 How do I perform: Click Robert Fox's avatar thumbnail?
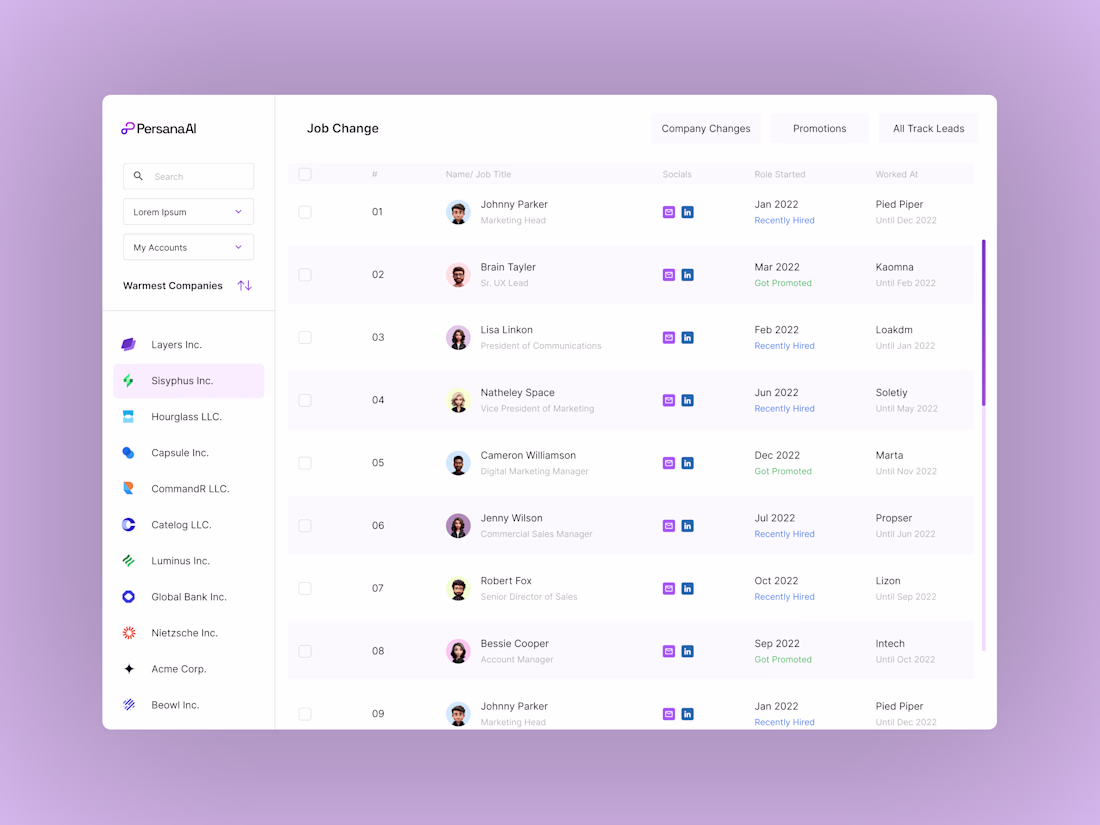point(458,589)
